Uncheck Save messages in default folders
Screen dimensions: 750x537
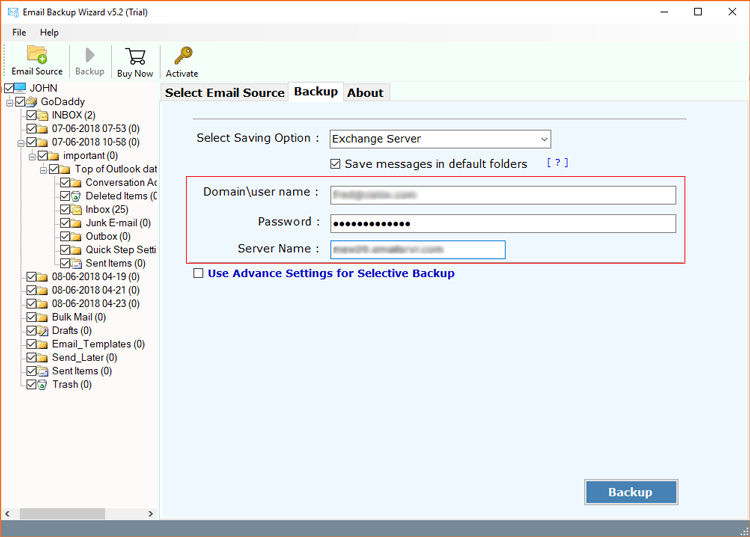[336, 164]
